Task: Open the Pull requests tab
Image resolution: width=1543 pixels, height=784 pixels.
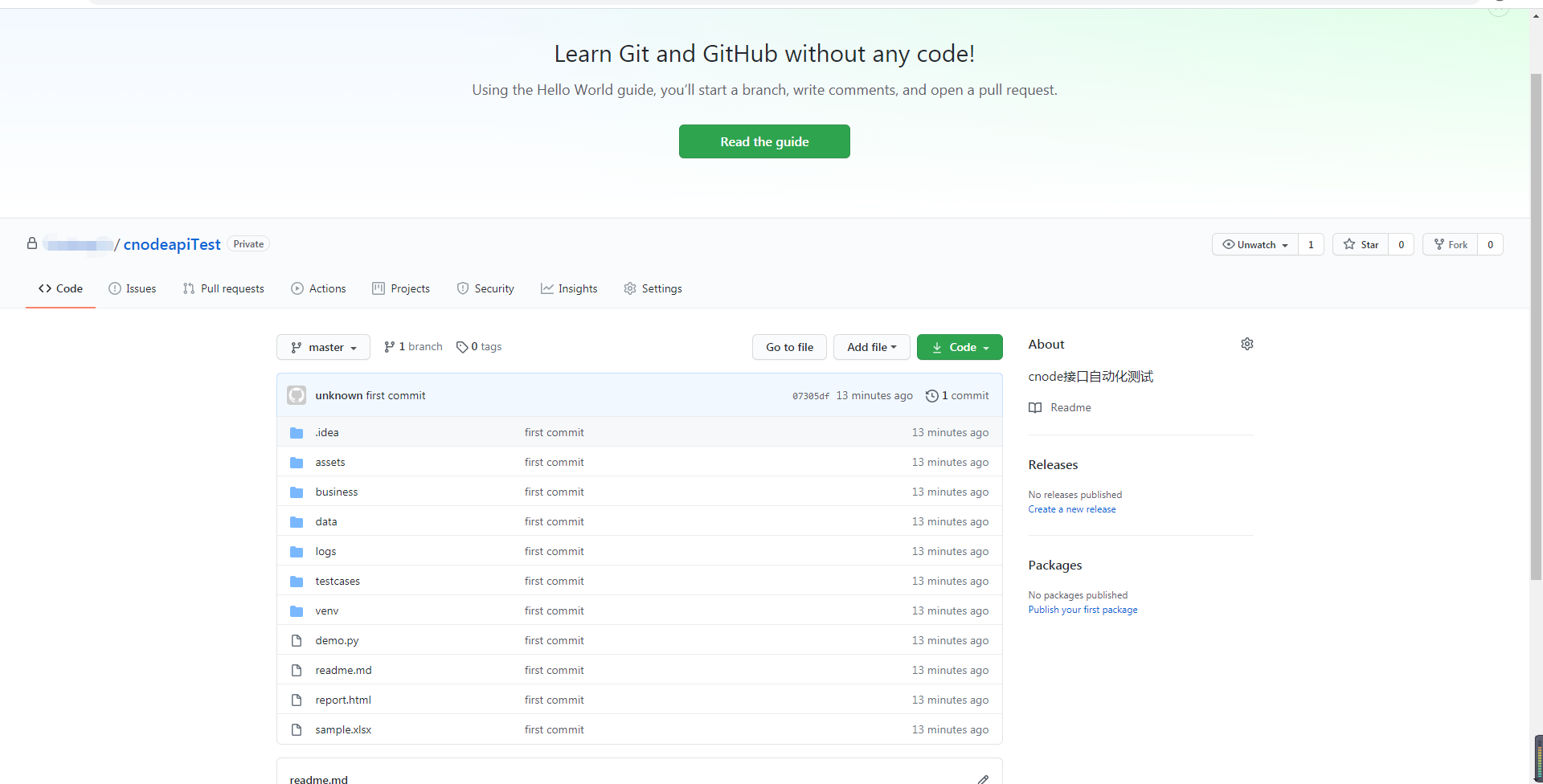Action: [223, 288]
